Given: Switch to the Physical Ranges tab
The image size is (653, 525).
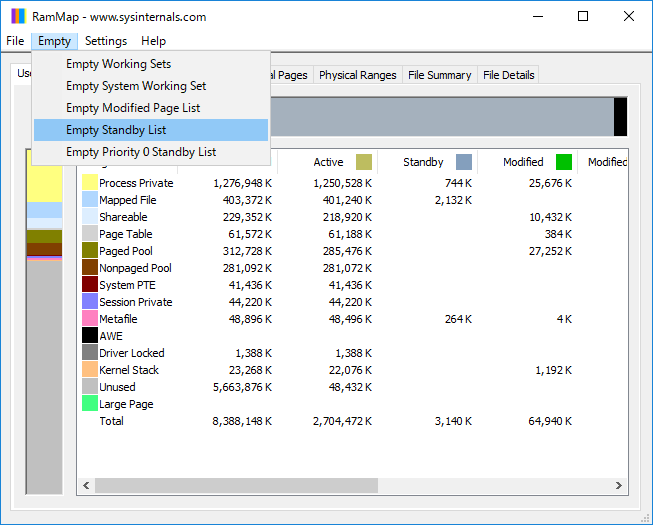Looking at the screenshot, I should click(358, 75).
